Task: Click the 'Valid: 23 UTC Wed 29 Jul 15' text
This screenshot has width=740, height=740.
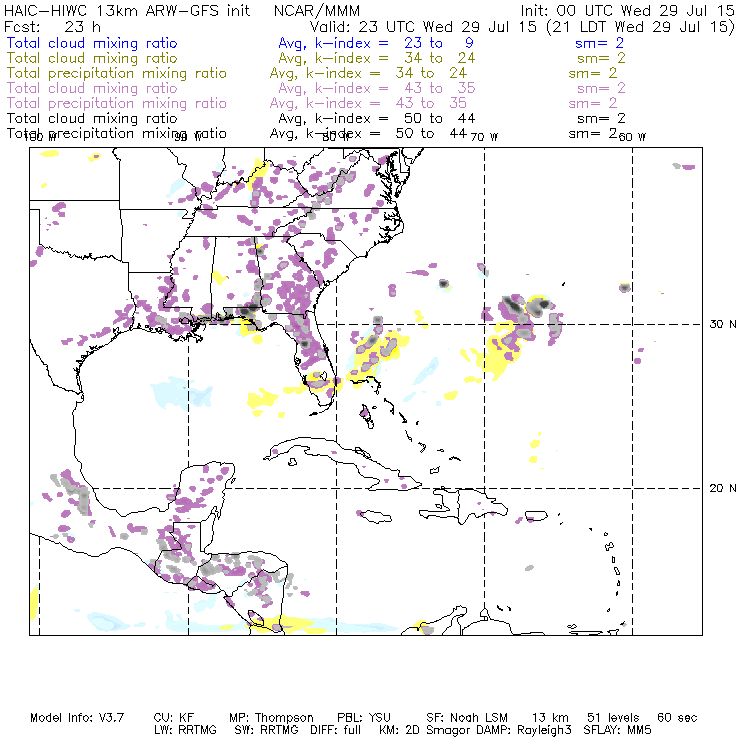Action: click(x=423, y=26)
